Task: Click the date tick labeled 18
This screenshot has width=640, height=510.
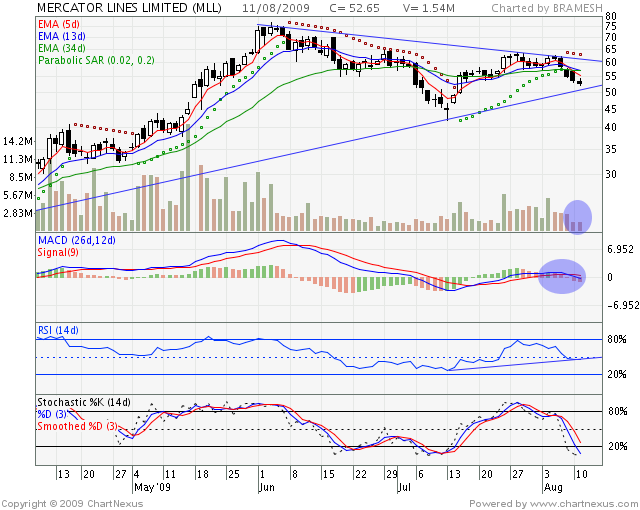Action: tap(202, 475)
